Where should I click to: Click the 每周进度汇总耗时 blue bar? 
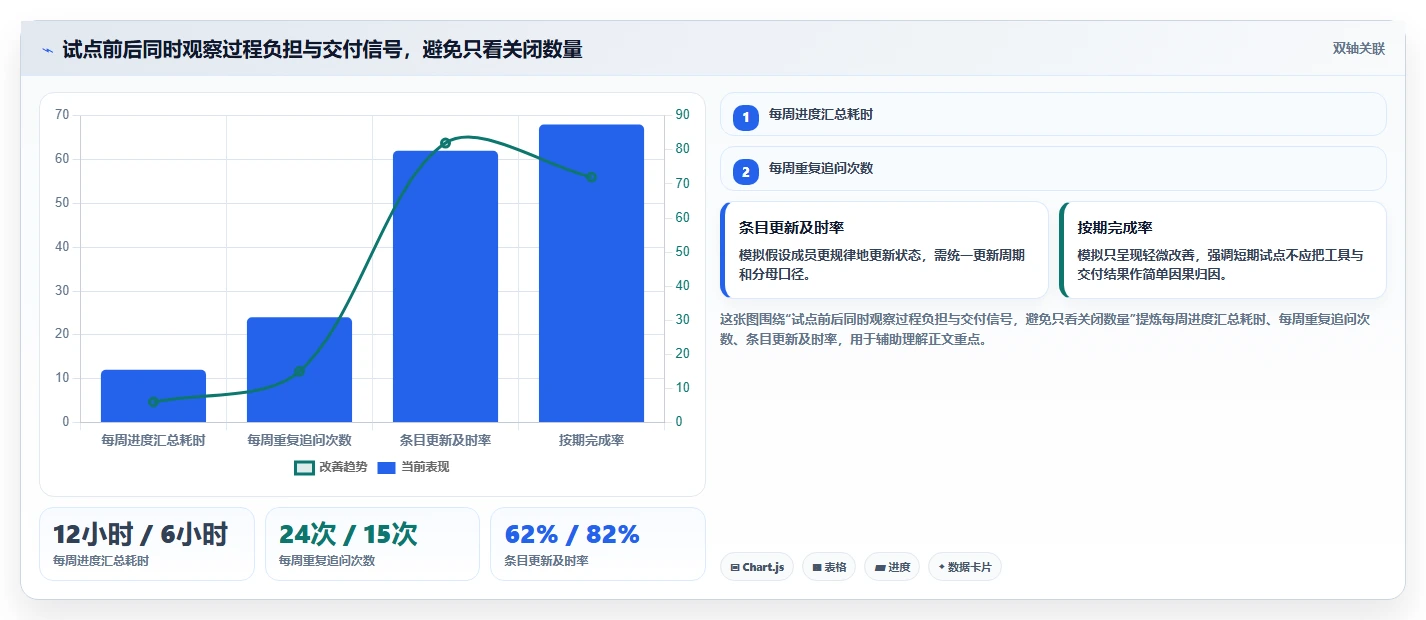point(153,396)
